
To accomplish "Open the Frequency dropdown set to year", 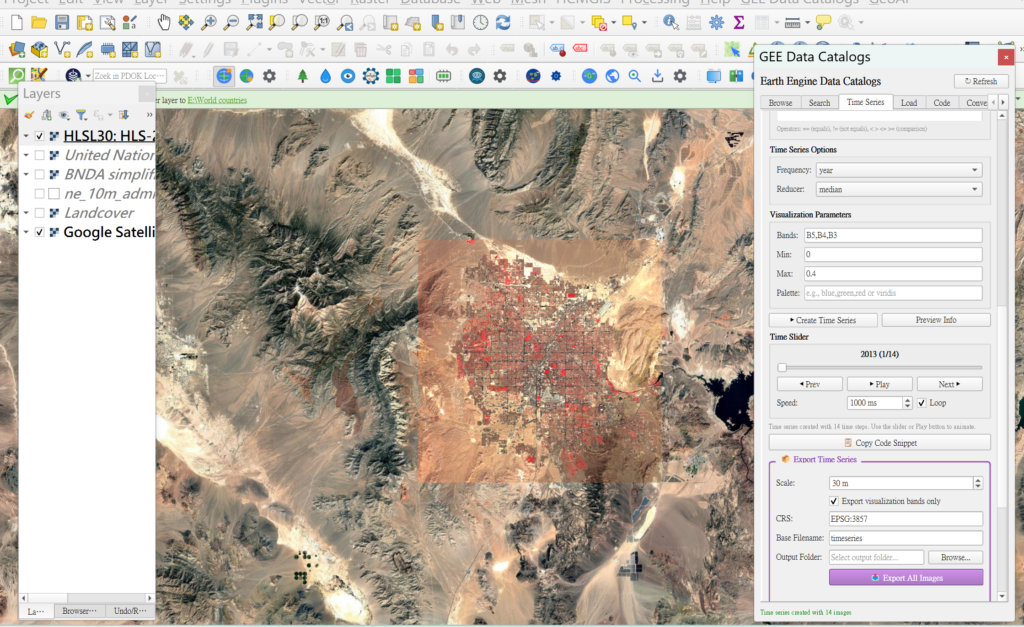I will point(898,170).
